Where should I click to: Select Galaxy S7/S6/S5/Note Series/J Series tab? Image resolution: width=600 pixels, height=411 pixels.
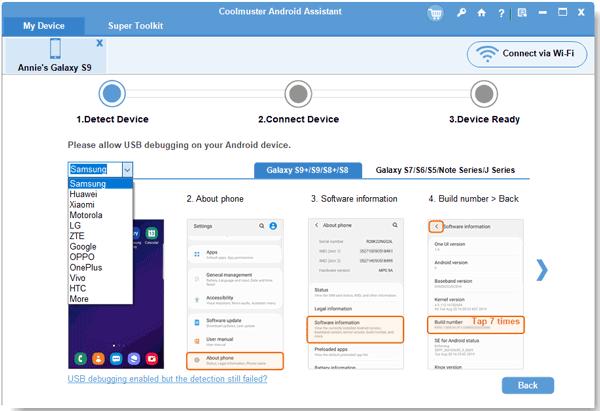coord(445,170)
